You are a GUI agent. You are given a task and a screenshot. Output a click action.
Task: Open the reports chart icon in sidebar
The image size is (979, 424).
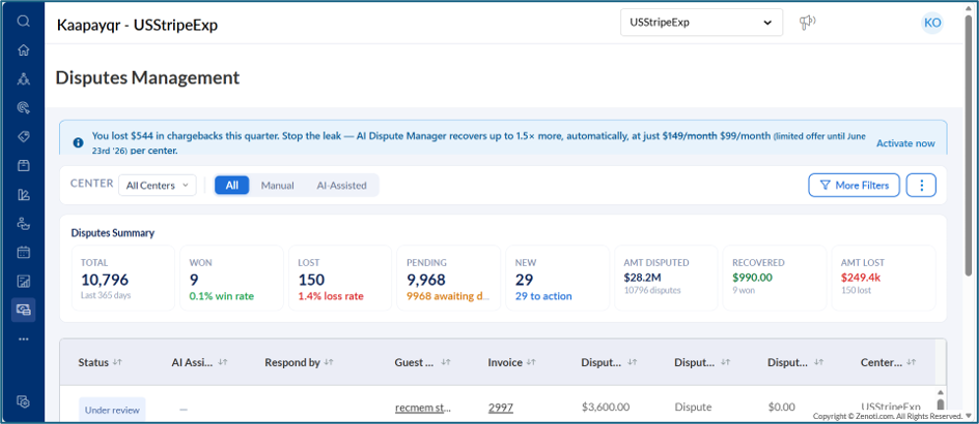(23, 281)
